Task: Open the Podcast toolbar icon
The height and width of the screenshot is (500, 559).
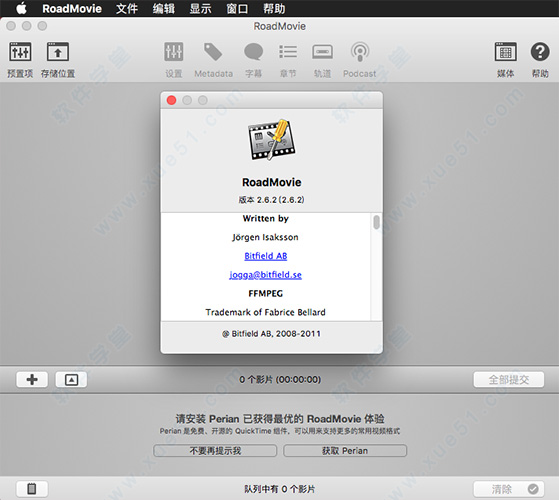Action: (360, 52)
